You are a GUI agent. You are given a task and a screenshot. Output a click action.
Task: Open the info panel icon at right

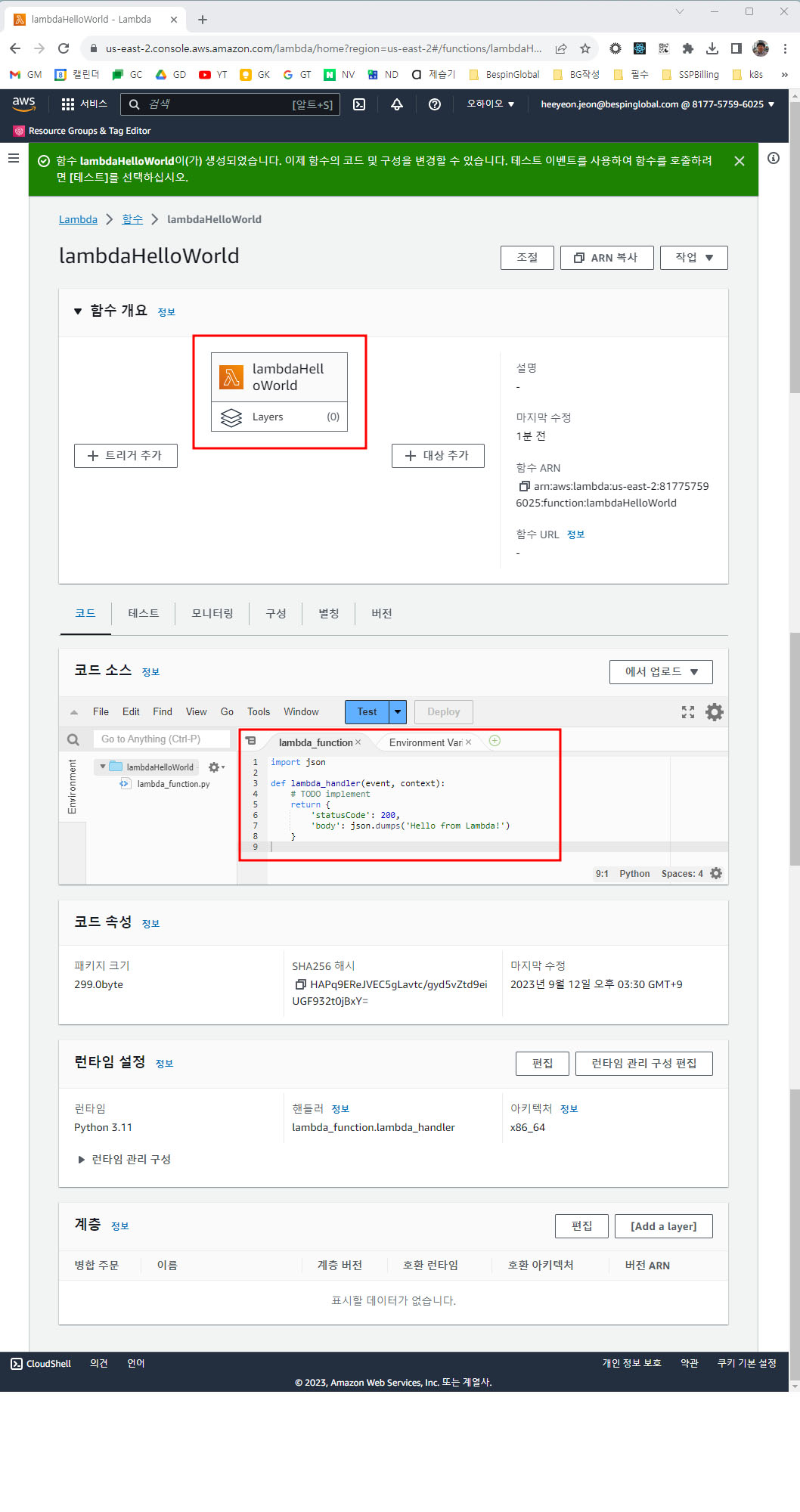pos(774,158)
